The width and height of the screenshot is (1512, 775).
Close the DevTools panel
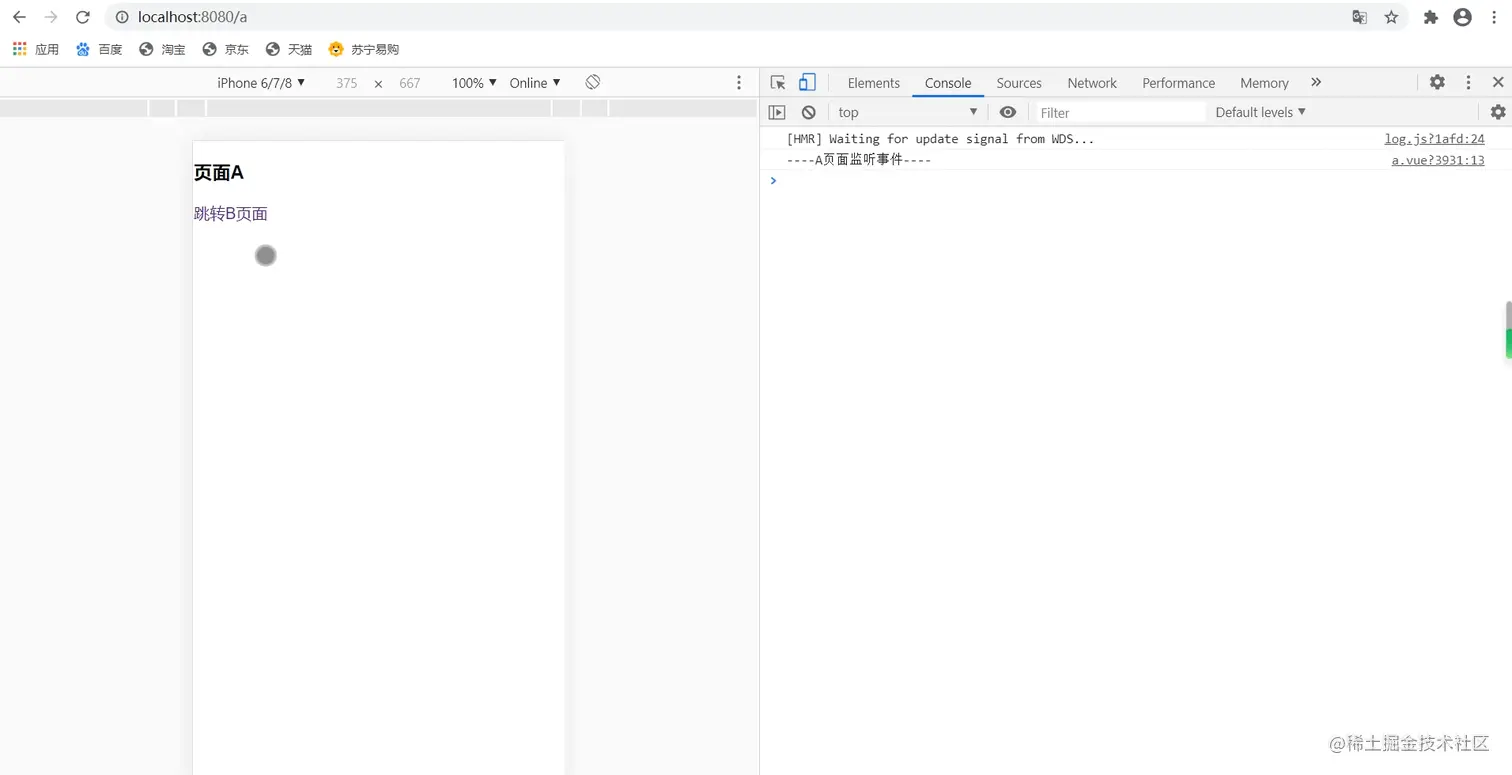pos(1498,82)
